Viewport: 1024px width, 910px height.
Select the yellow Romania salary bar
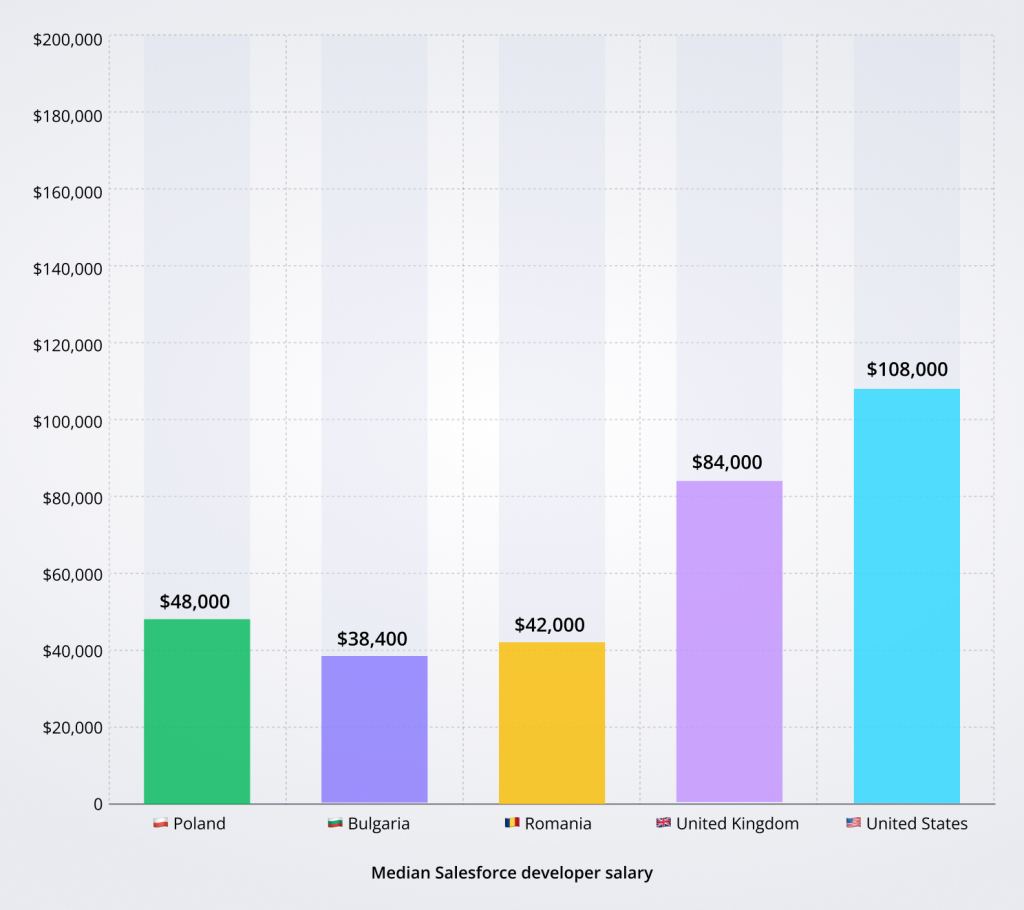[x=552, y=723]
